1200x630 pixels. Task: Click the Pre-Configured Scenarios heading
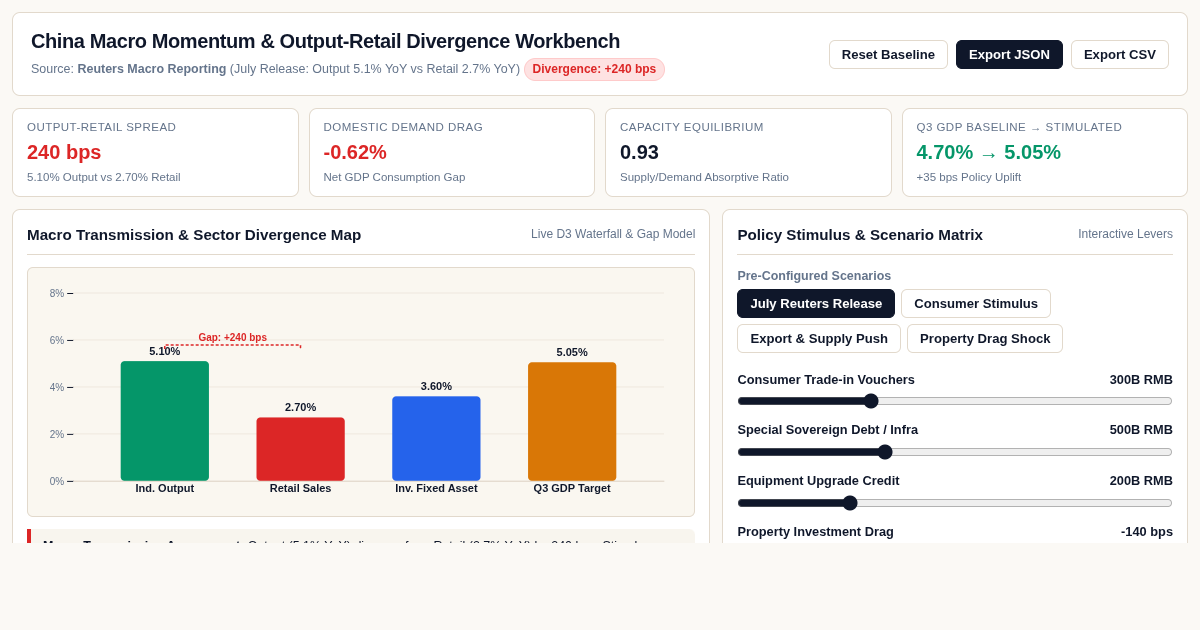coord(814,276)
